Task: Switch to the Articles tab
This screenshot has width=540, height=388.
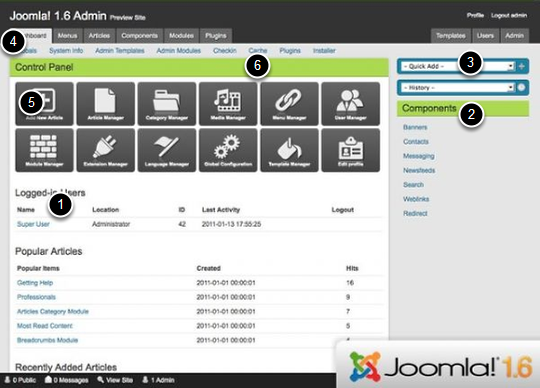Action: point(99,36)
